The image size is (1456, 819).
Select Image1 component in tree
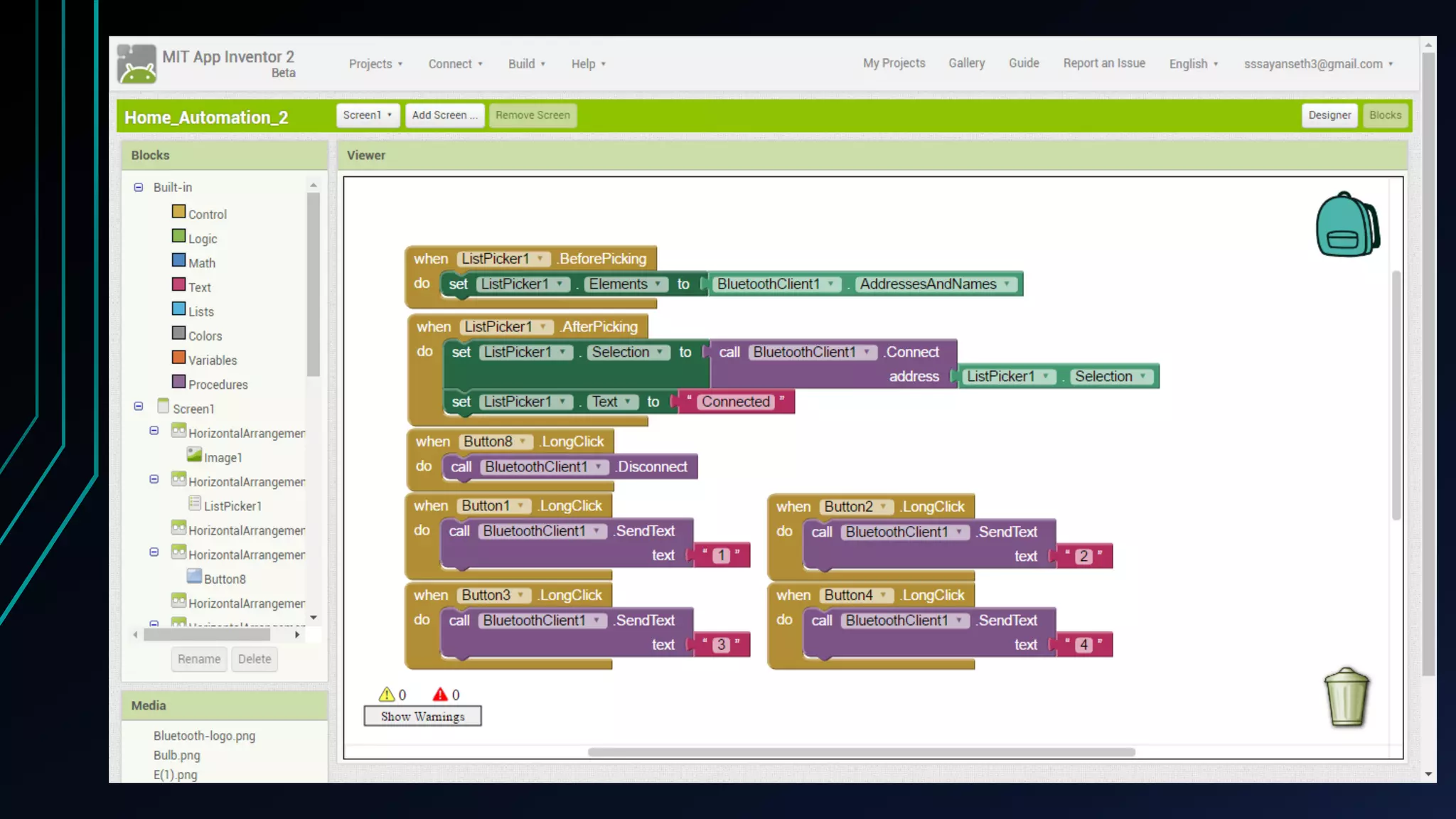(x=223, y=457)
